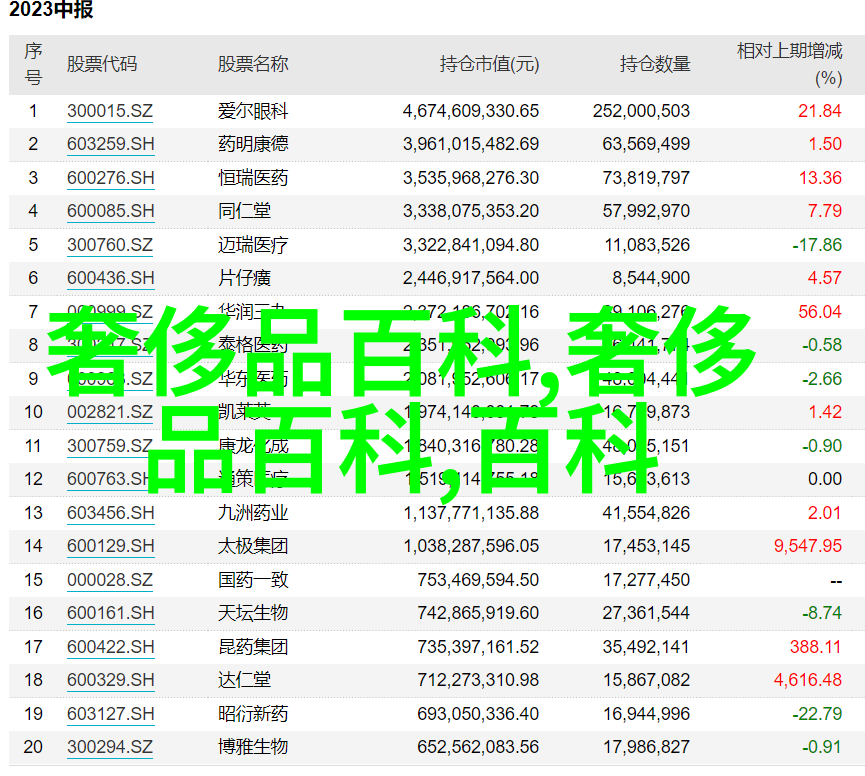Viewport: 865px width, 776px height.
Task: Click the -22.79 percent change value
Action: pyautogui.click(x=817, y=714)
